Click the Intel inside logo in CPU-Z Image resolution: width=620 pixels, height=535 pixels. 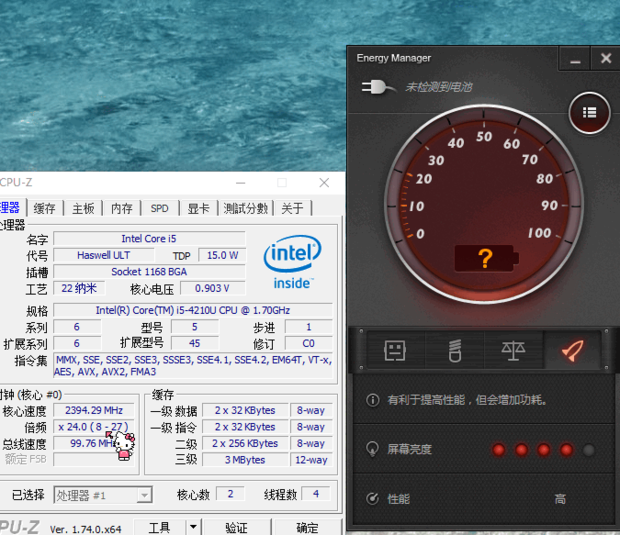(293, 263)
